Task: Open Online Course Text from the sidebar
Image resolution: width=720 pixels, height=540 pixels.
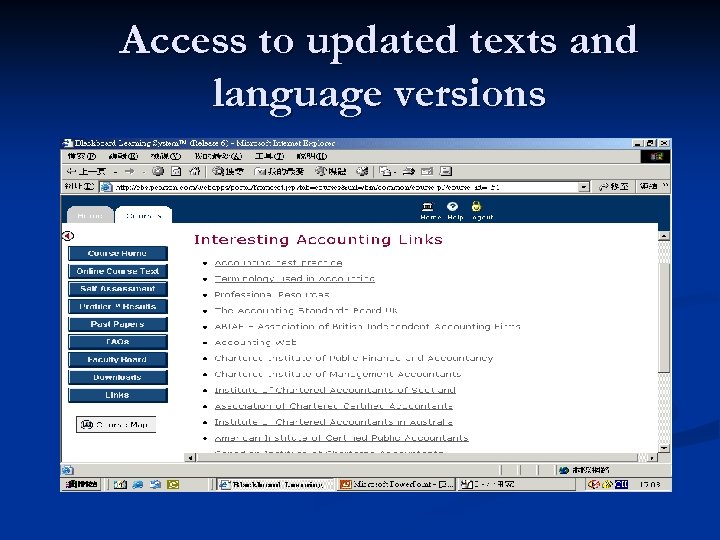Action: coord(118,271)
